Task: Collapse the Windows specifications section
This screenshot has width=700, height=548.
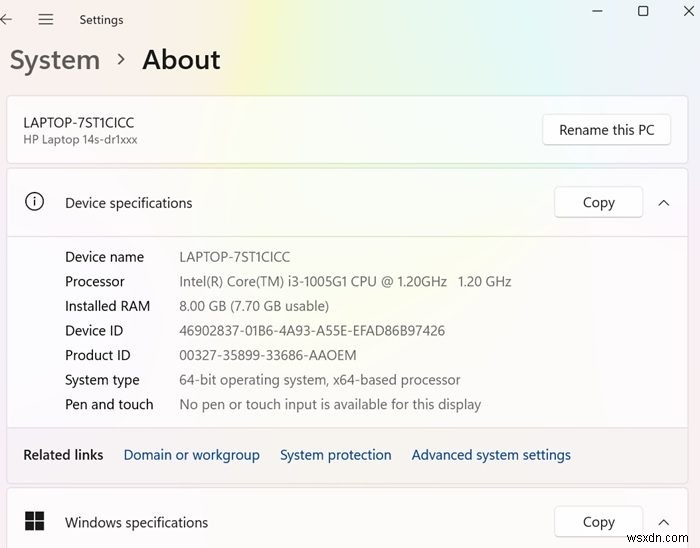Action: point(664,522)
